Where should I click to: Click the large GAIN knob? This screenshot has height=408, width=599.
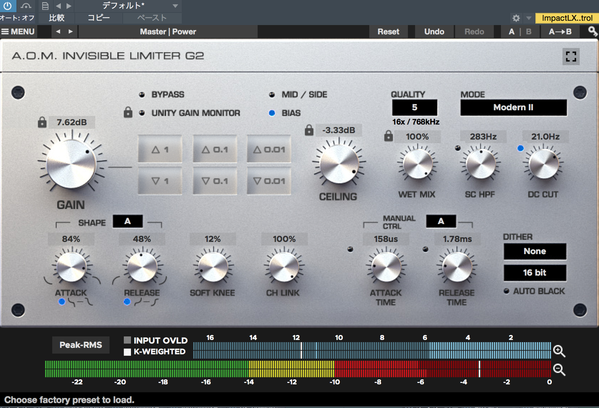71,164
